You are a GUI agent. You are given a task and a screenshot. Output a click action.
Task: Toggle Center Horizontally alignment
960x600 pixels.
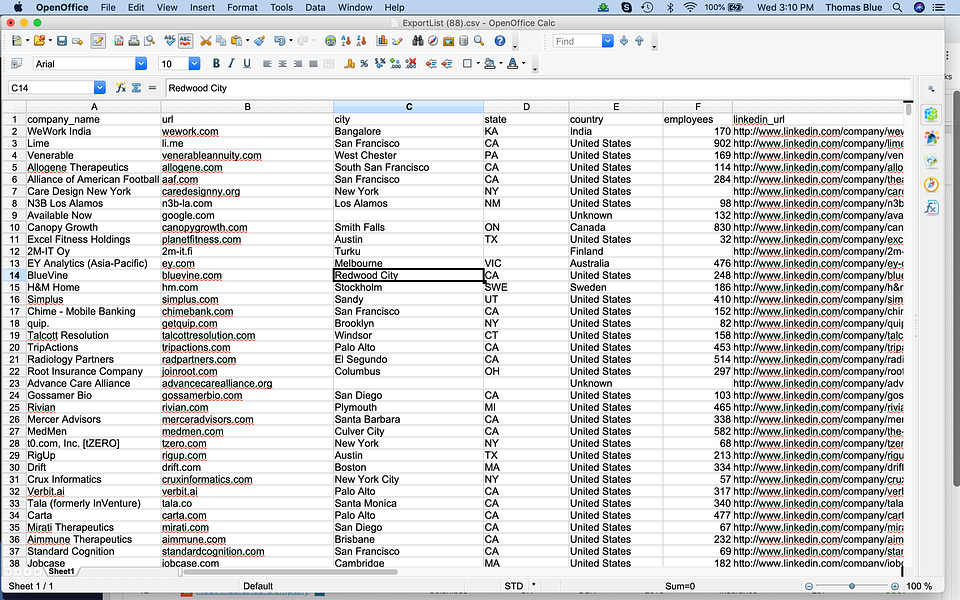[x=282, y=63]
